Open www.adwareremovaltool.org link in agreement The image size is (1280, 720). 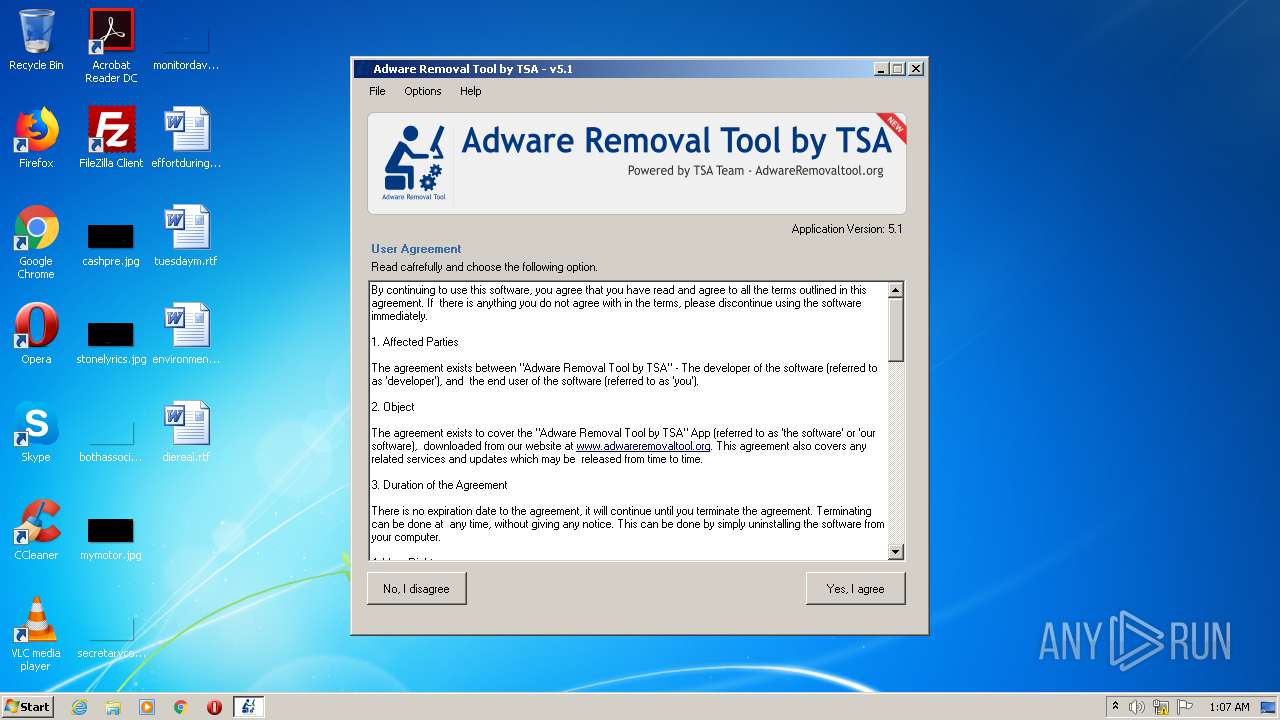coord(643,446)
